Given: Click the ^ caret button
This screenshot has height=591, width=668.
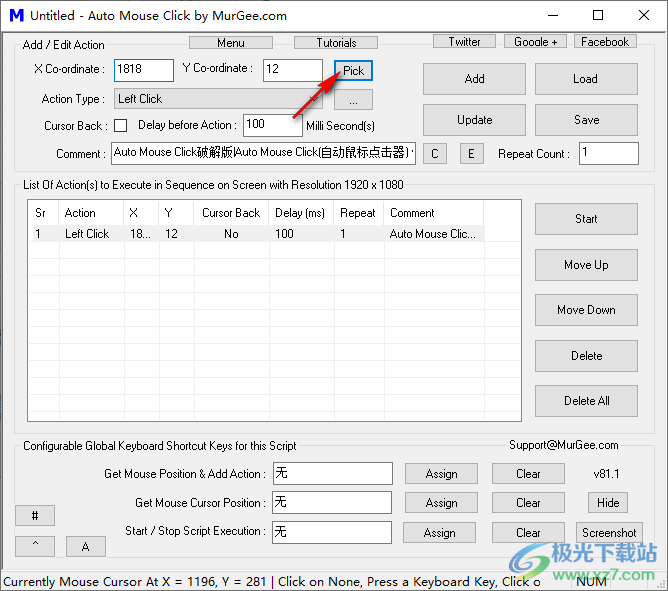Looking at the screenshot, I should (35, 546).
